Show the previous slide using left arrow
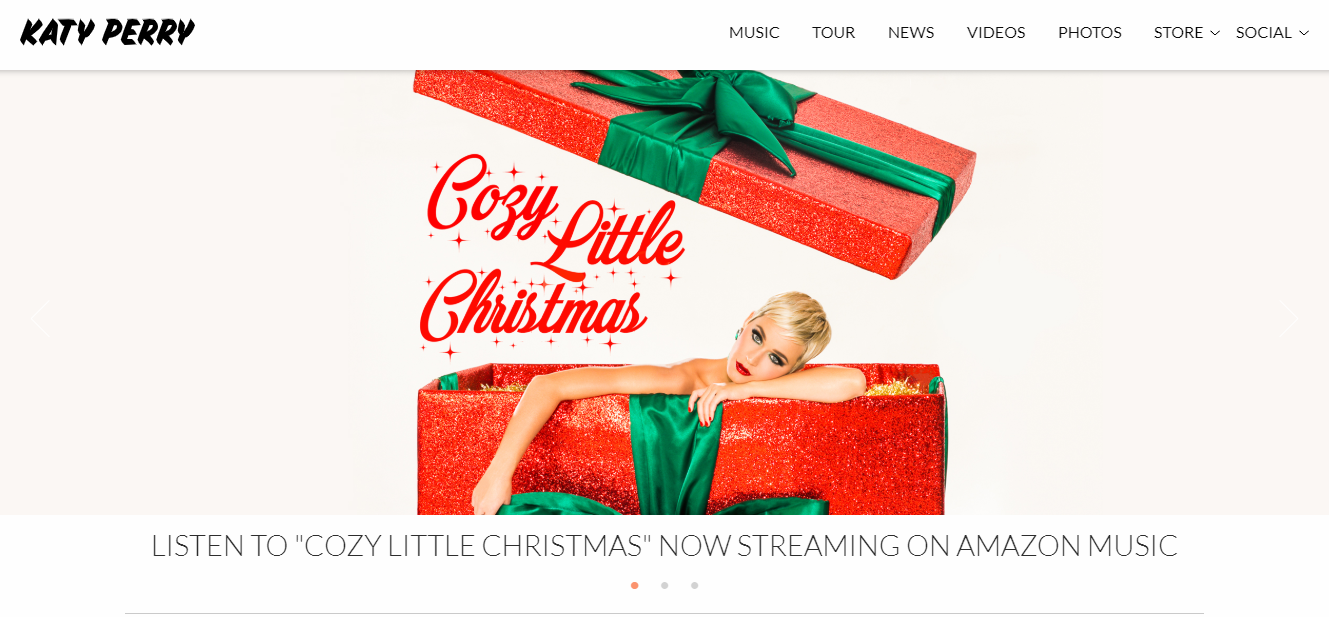1329x617 pixels. coord(40,319)
